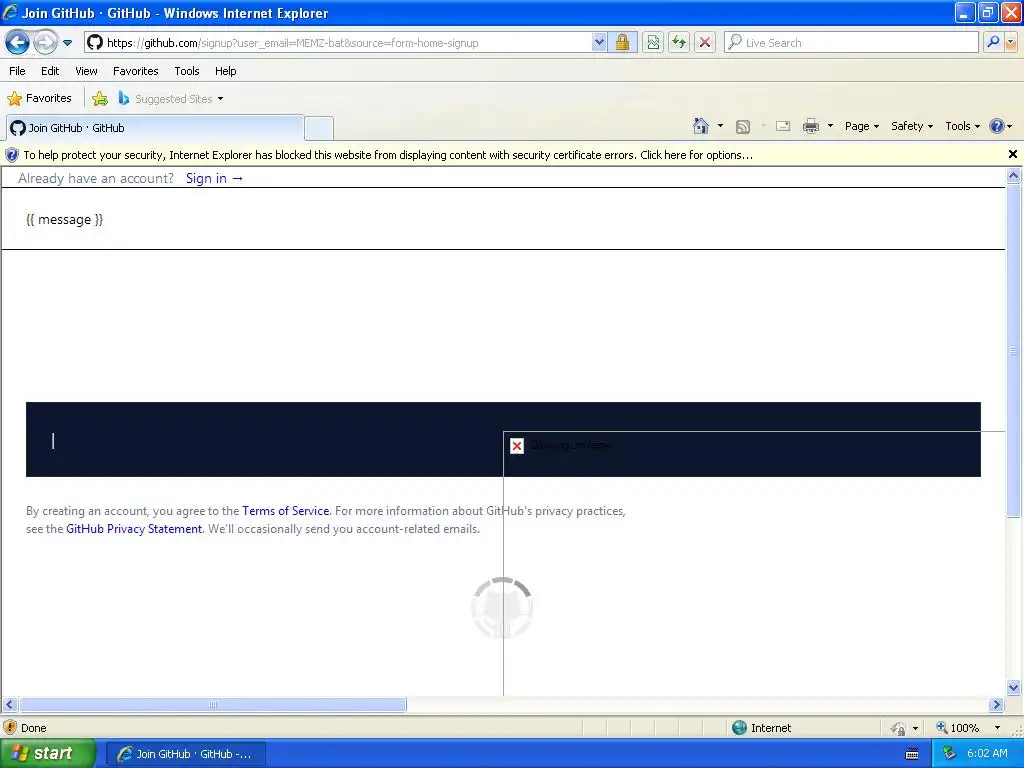Go back using the Back arrow button
The width and height of the screenshot is (1024, 768).
18,43
